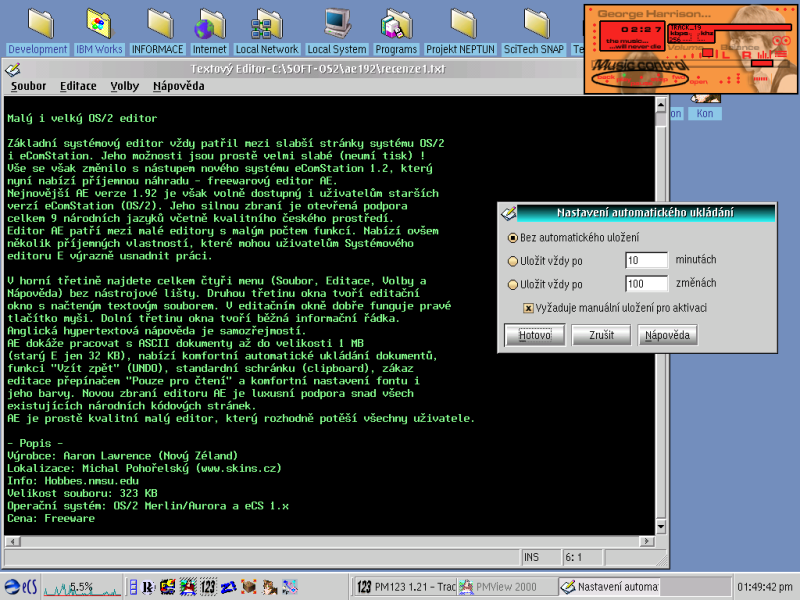This screenshot has width=800, height=600.
Task: Open the Editace menu
Action: point(78,86)
